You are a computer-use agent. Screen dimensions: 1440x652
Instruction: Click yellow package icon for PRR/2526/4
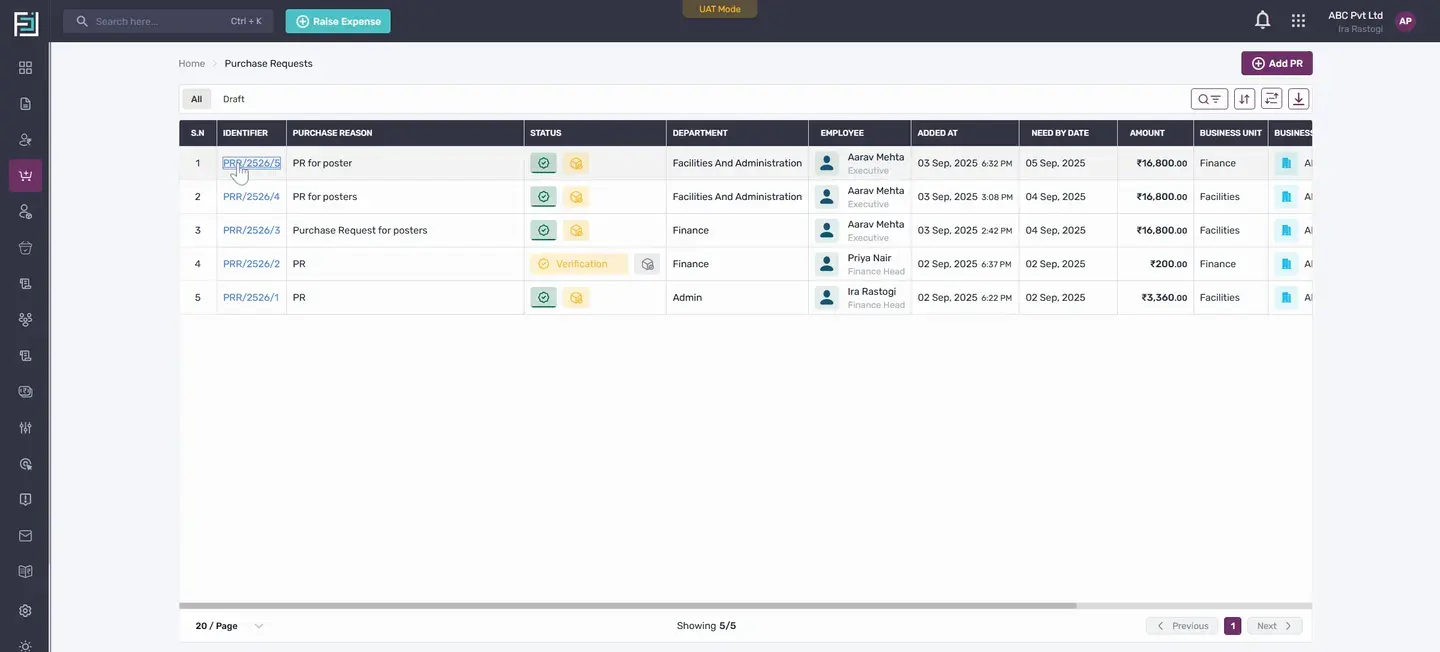point(576,197)
